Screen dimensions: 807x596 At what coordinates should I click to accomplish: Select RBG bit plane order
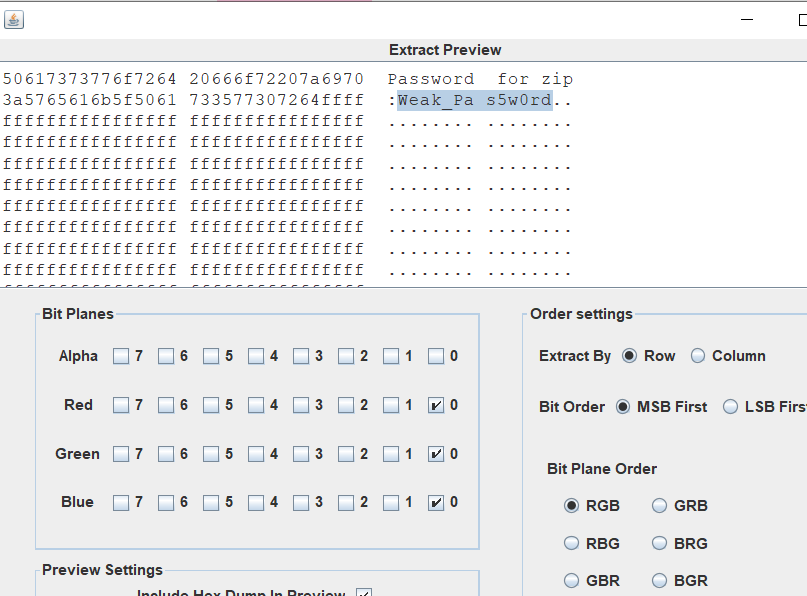pos(572,543)
